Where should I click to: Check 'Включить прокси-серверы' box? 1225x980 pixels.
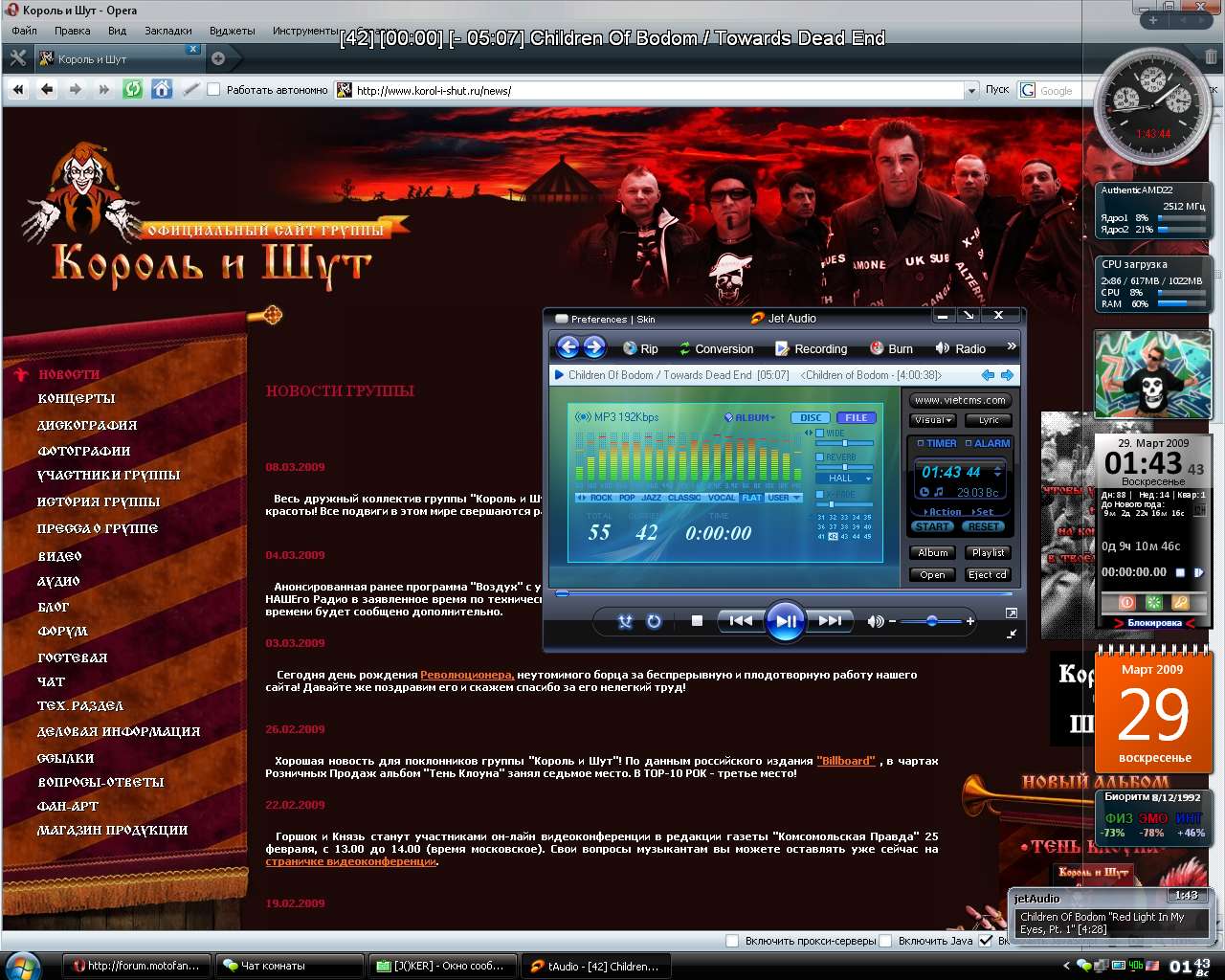point(732,941)
